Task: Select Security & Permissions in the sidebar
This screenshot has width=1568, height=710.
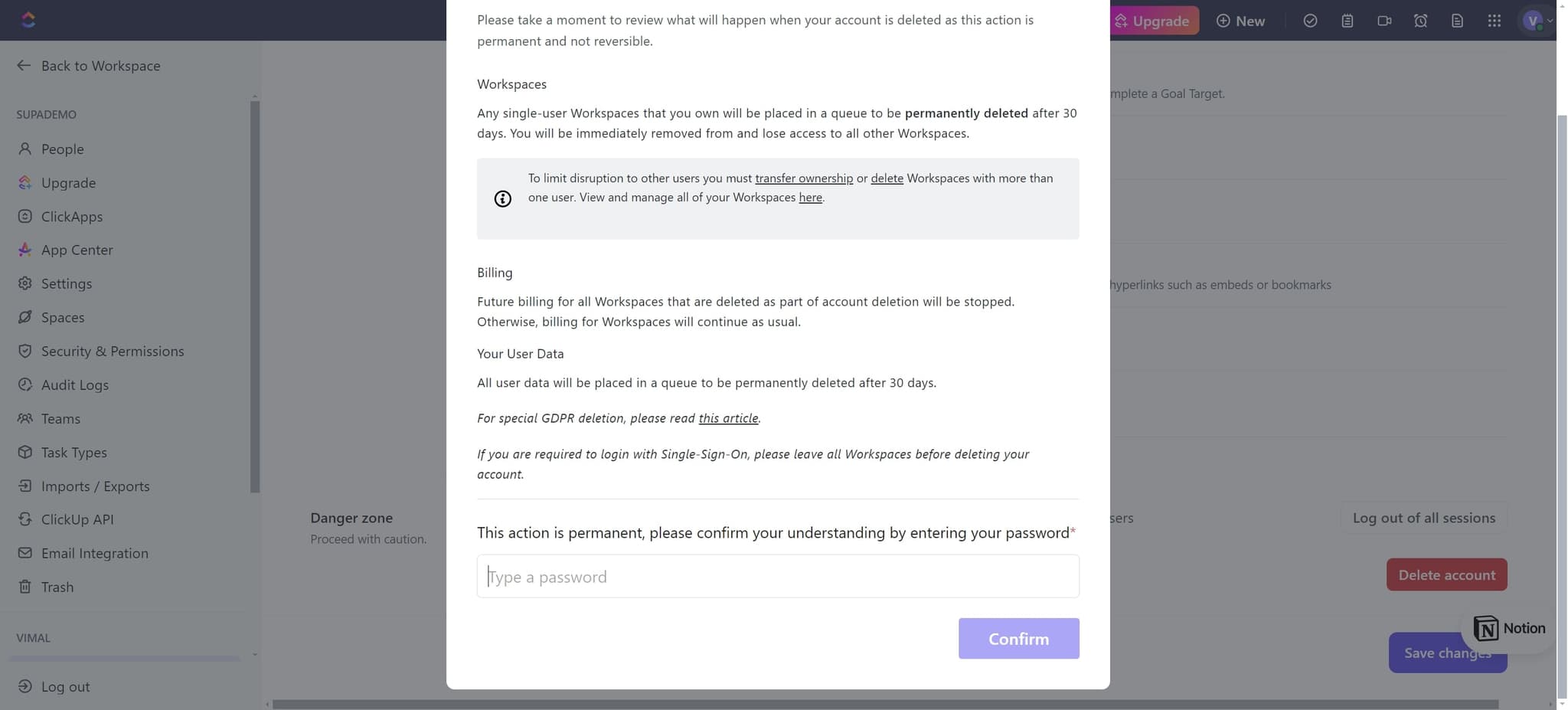Action: pyautogui.click(x=113, y=351)
